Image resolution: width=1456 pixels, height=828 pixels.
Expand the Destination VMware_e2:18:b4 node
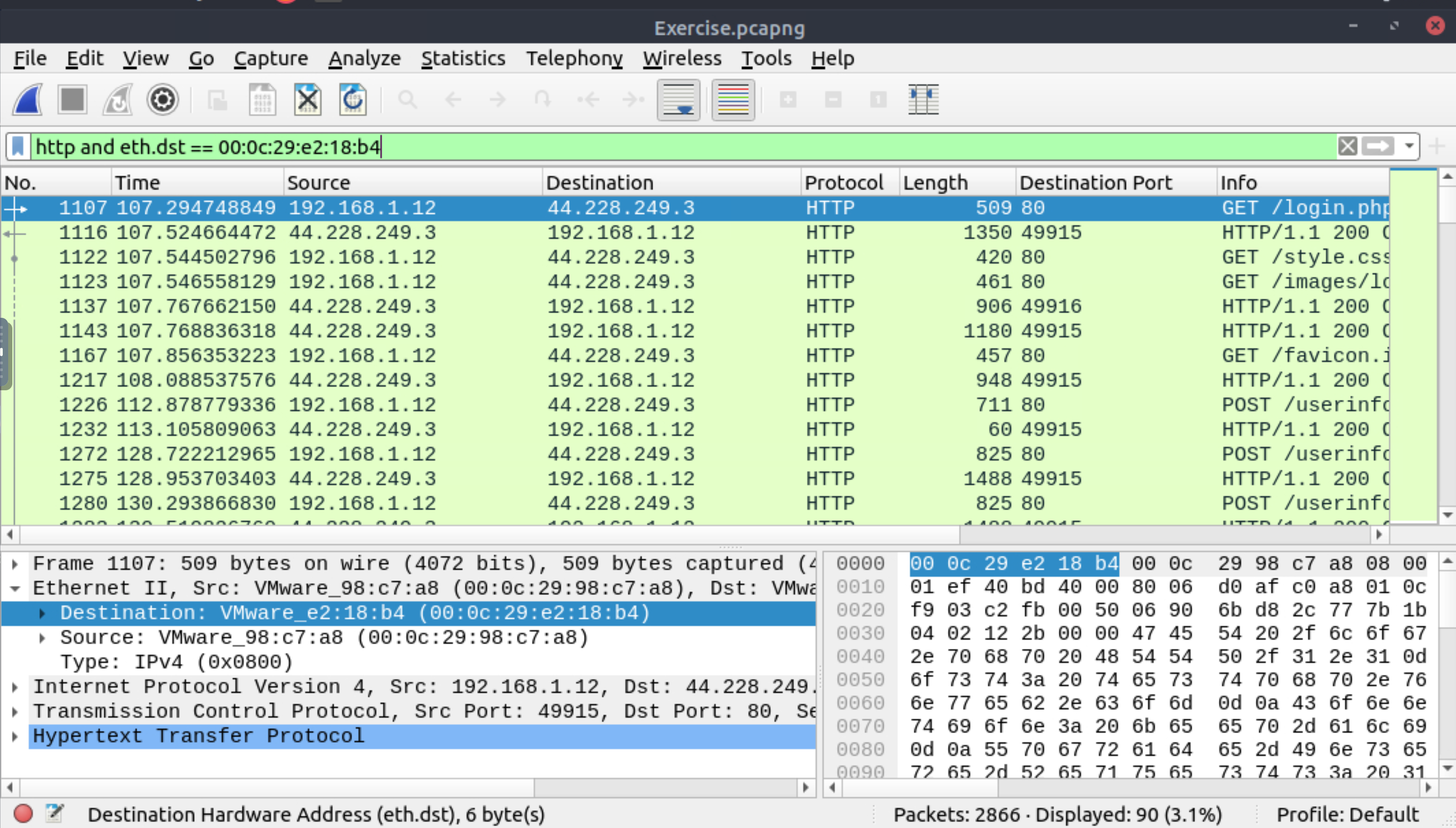click(x=42, y=613)
